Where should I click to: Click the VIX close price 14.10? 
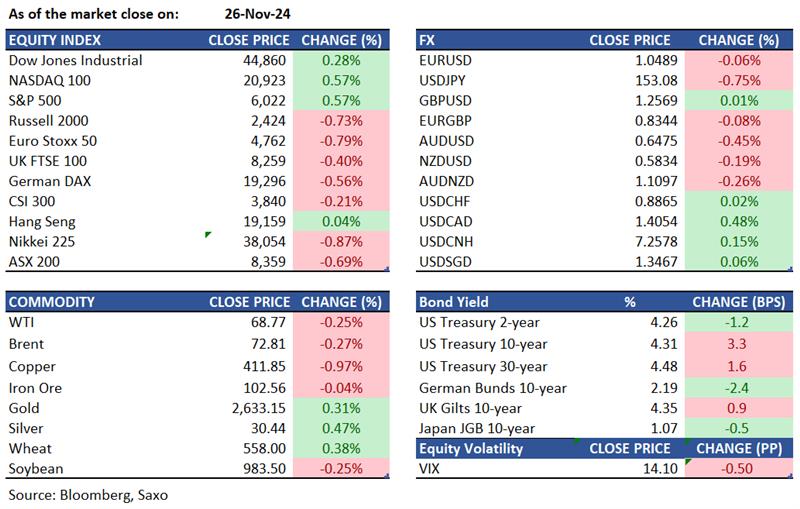[x=654, y=469]
